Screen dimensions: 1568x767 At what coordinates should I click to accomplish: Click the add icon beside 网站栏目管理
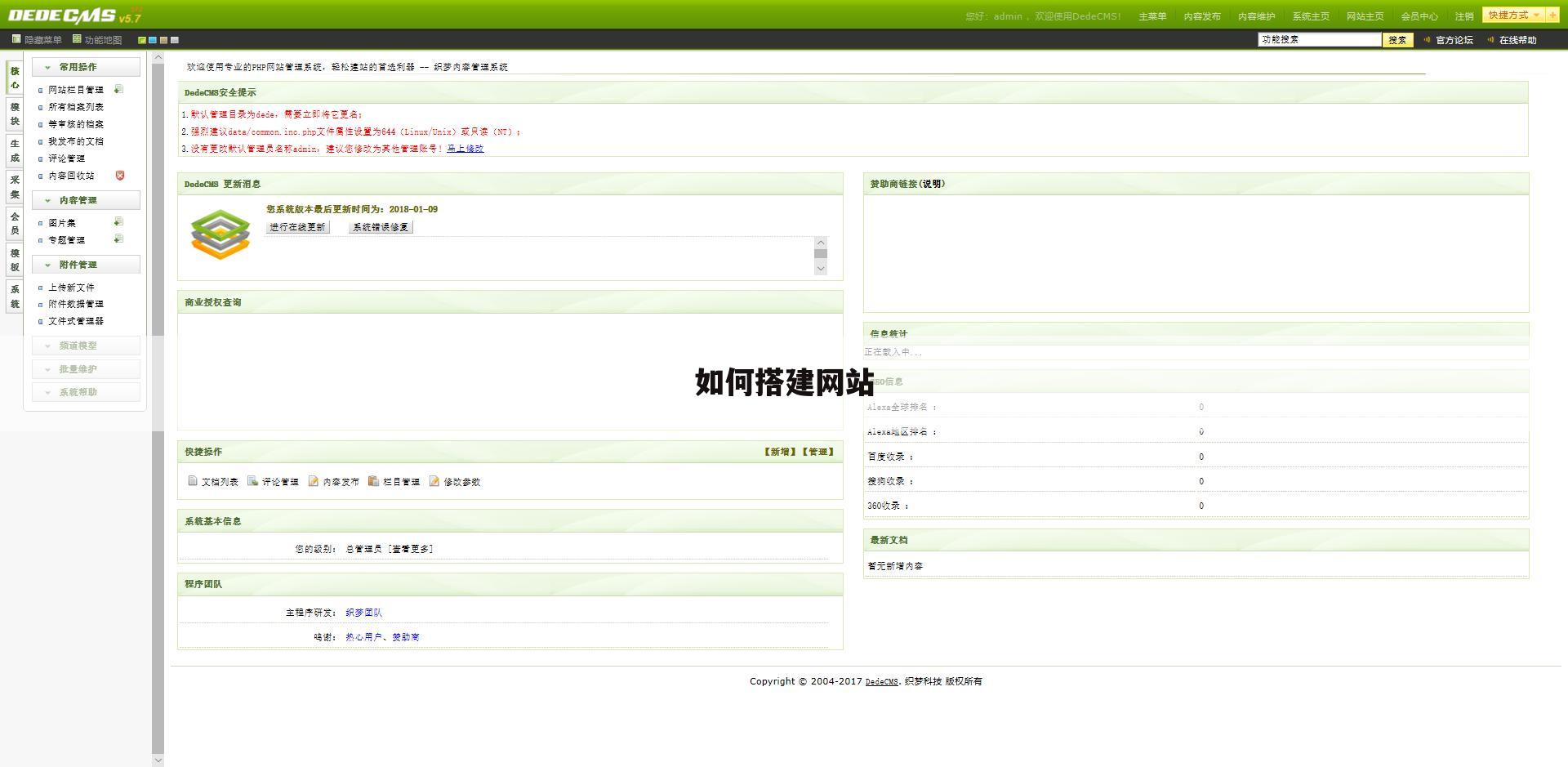point(118,90)
